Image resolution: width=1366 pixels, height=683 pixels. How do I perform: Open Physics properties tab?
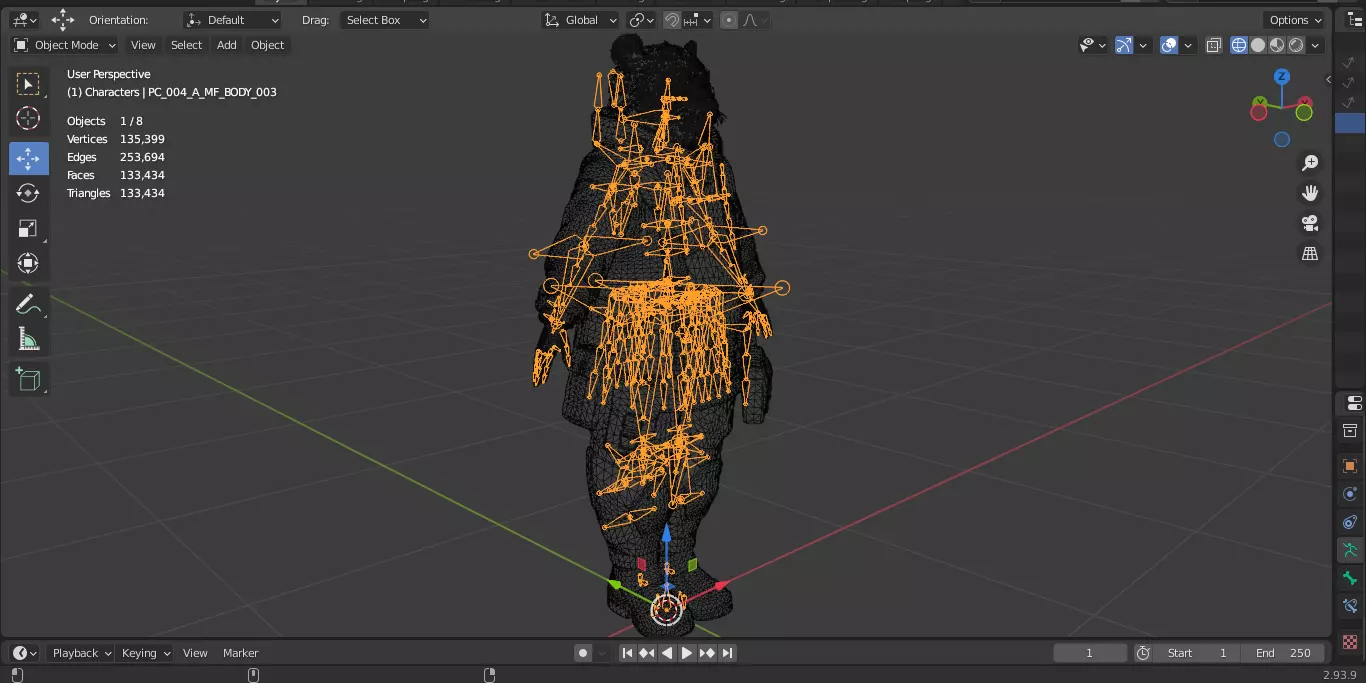(1350, 494)
